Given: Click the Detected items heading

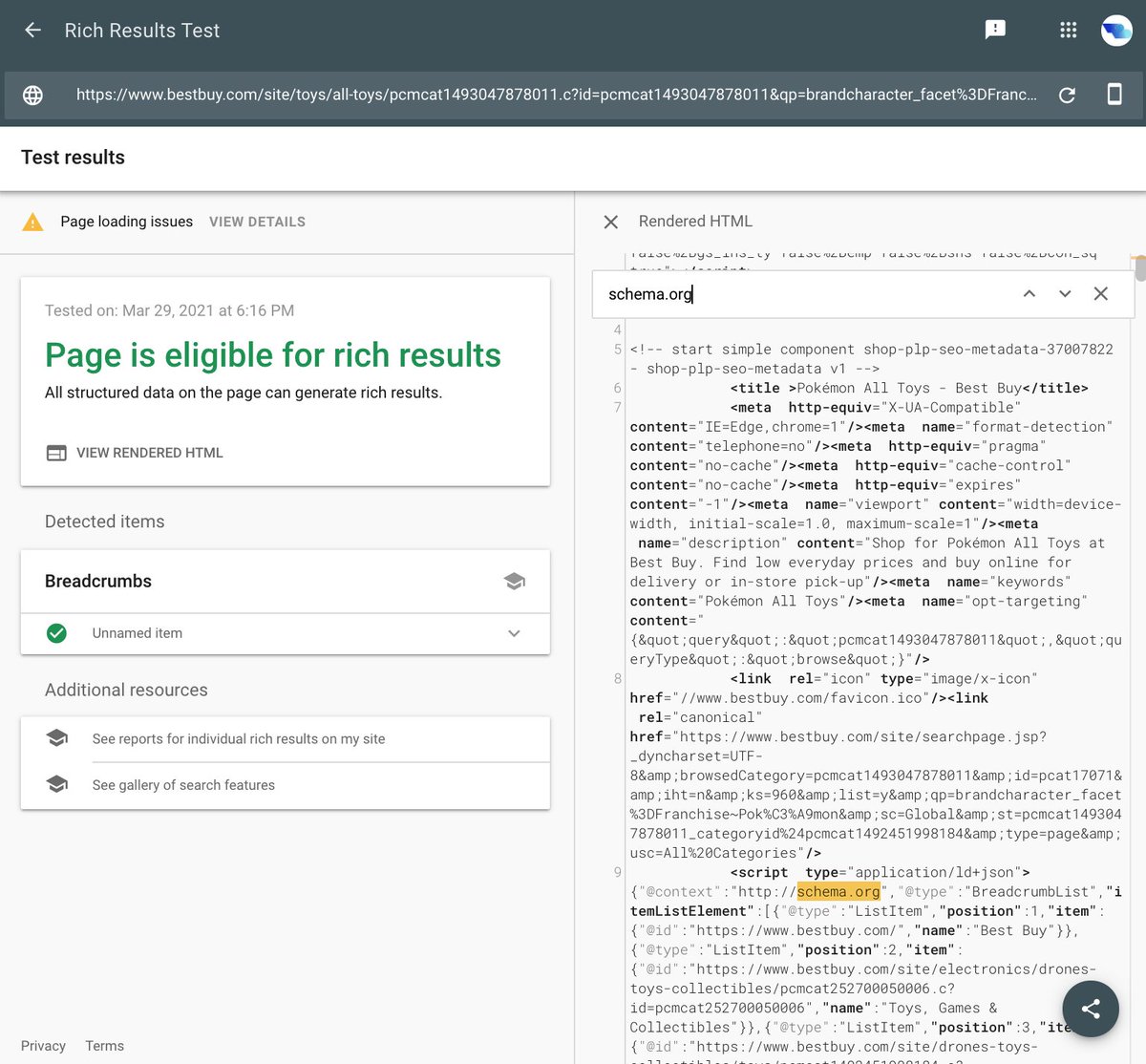Looking at the screenshot, I should tap(105, 521).
